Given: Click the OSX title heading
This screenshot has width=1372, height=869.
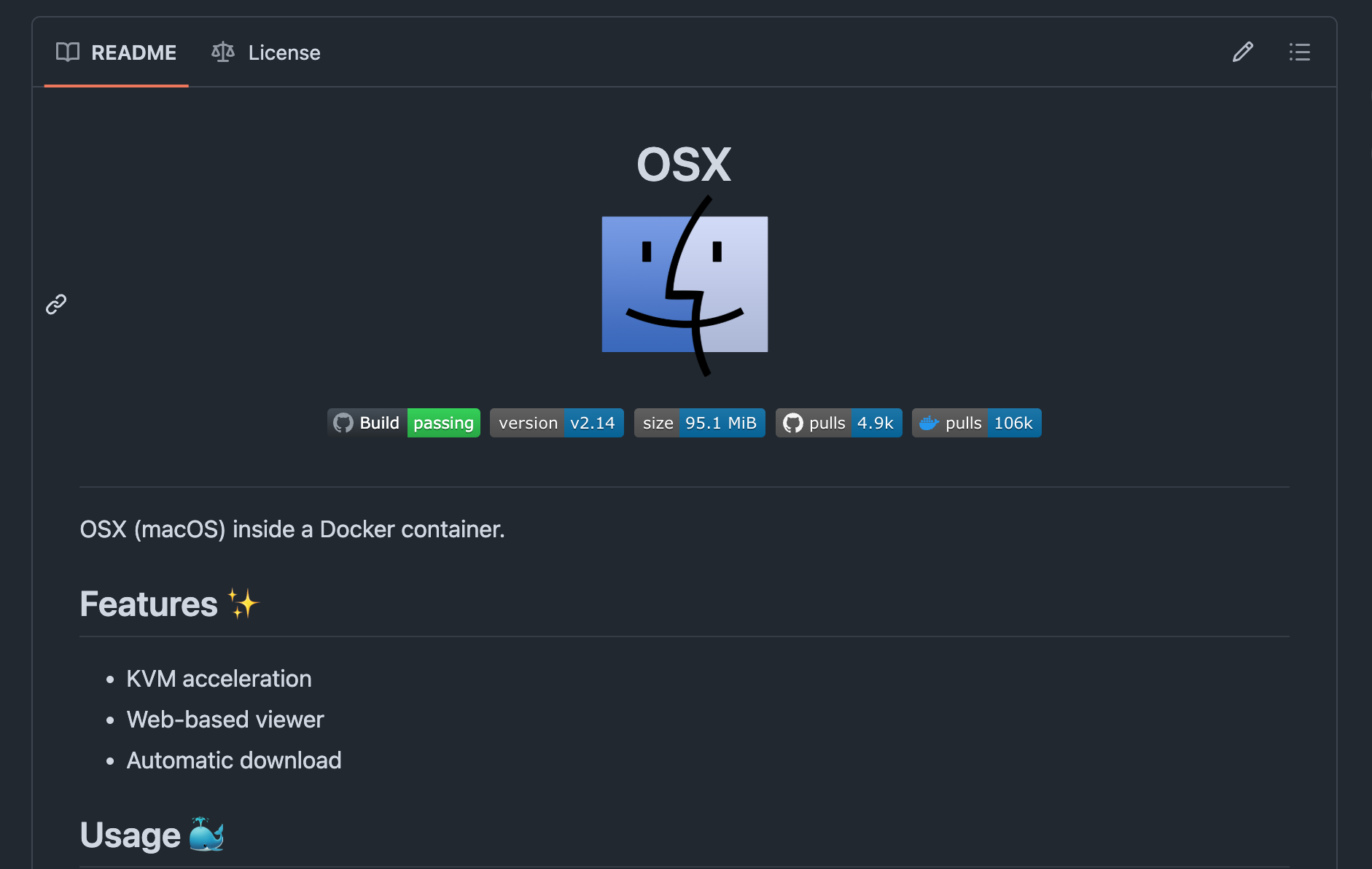Looking at the screenshot, I should (x=684, y=165).
